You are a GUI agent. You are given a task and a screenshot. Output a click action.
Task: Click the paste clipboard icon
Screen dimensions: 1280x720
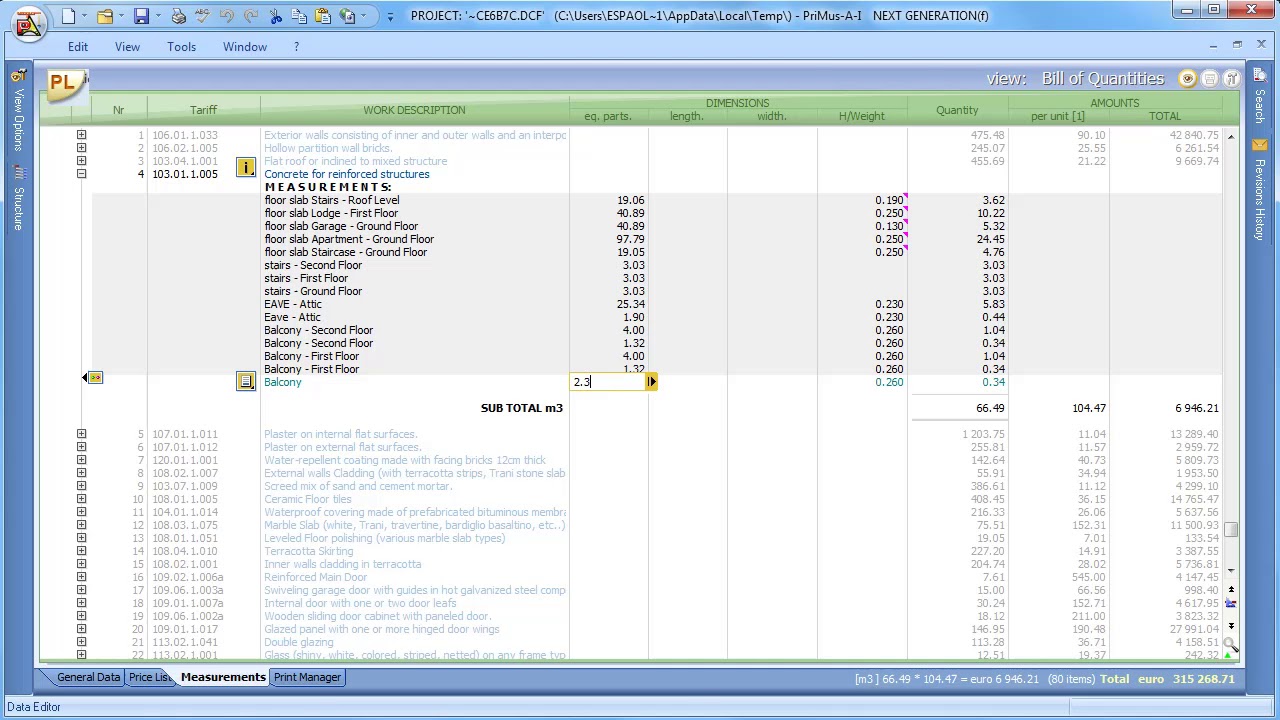coord(323,16)
